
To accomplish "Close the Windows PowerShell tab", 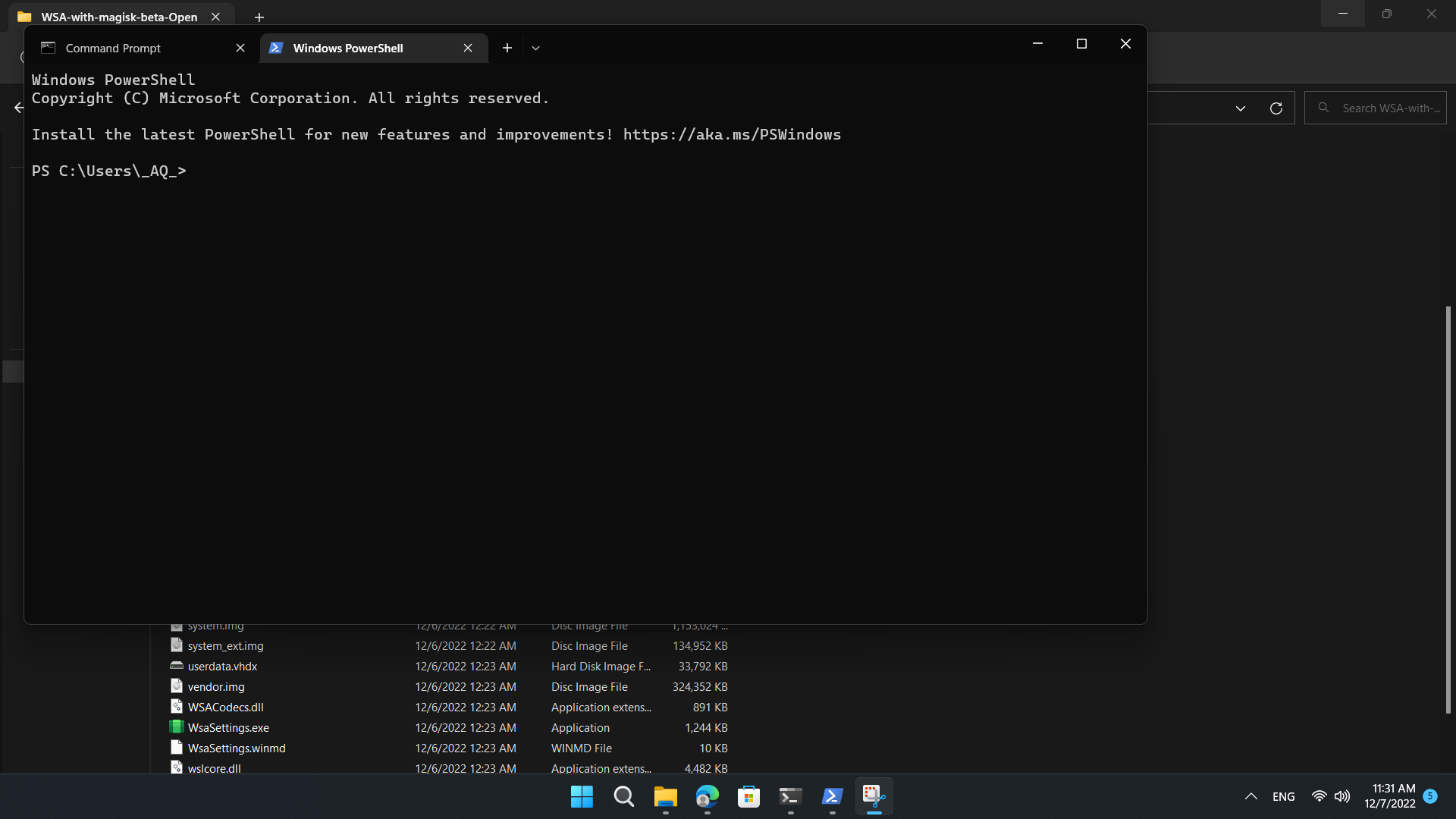I will pos(468,48).
